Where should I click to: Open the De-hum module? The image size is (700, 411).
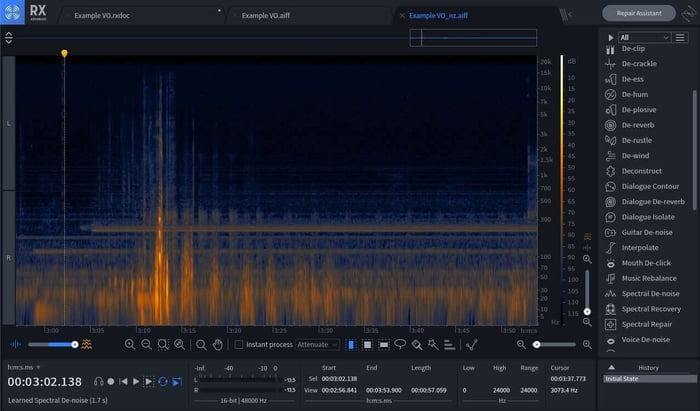pyautogui.click(x=634, y=95)
